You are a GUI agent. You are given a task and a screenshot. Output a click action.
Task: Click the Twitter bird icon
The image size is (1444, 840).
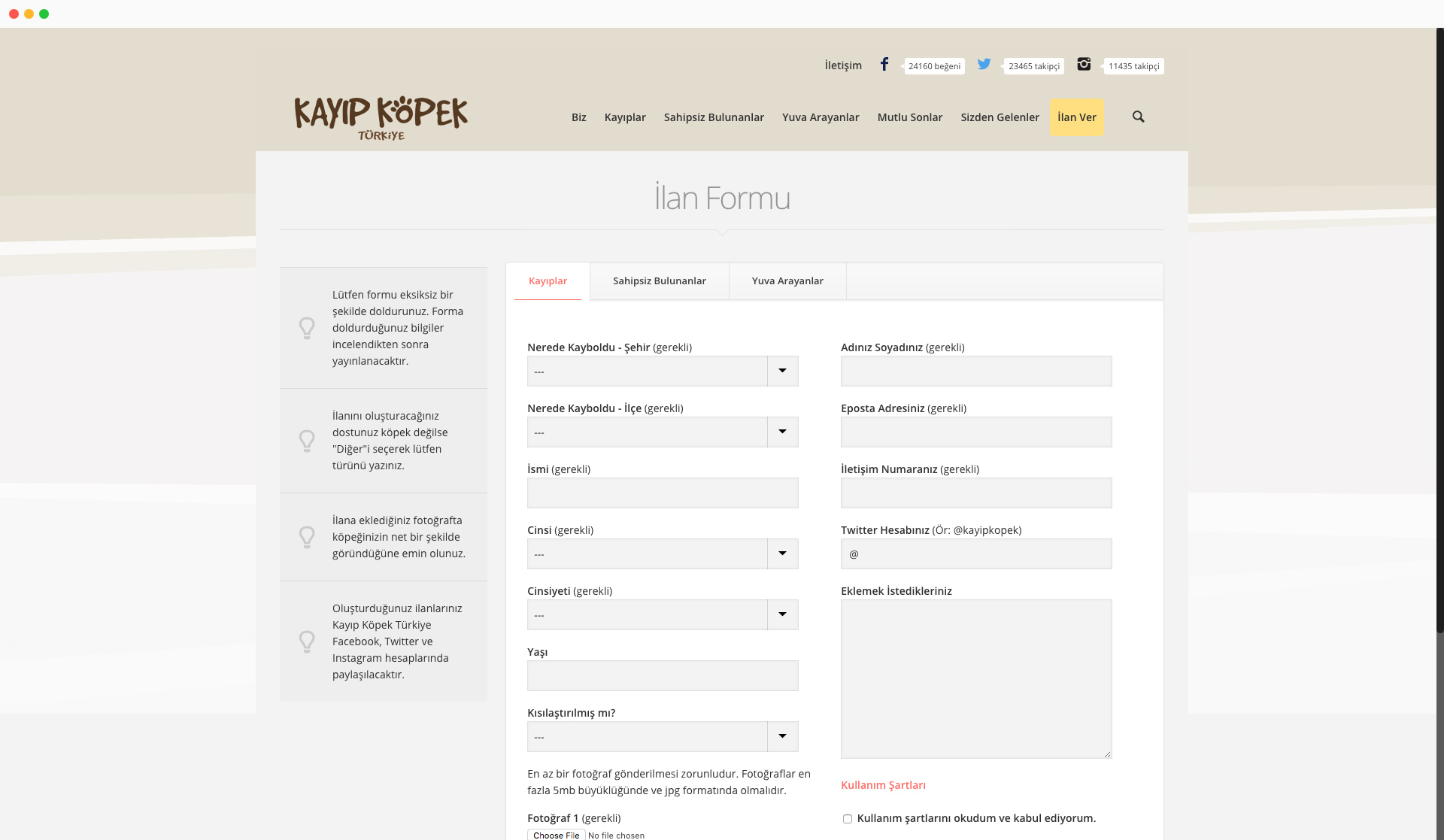tap(984, 65)
